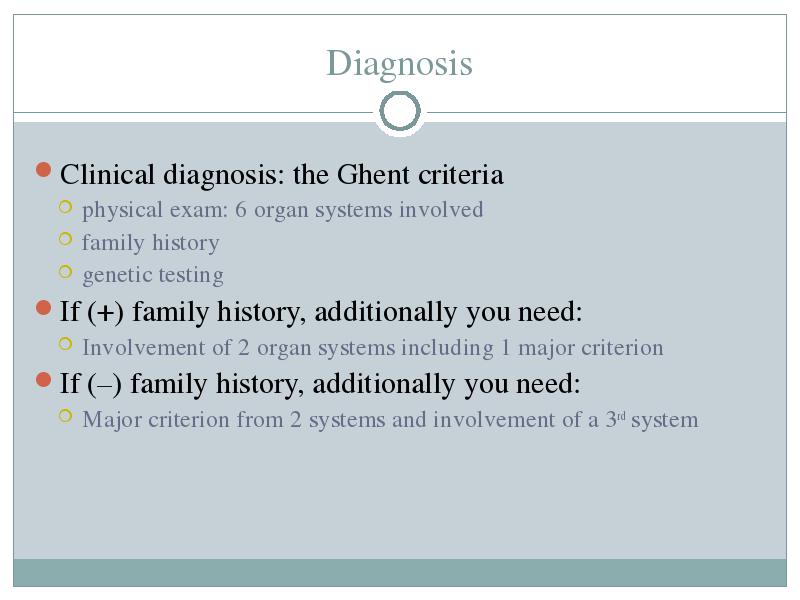Click the orange bullet beside If (–) family history
The width and height of the screenshot is (800, 600).
point(44,380)
